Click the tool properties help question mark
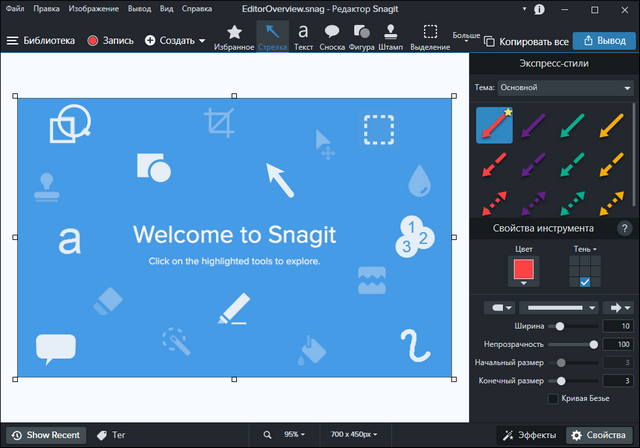Viewport: 640px width, 448px height. click(625, 229)
